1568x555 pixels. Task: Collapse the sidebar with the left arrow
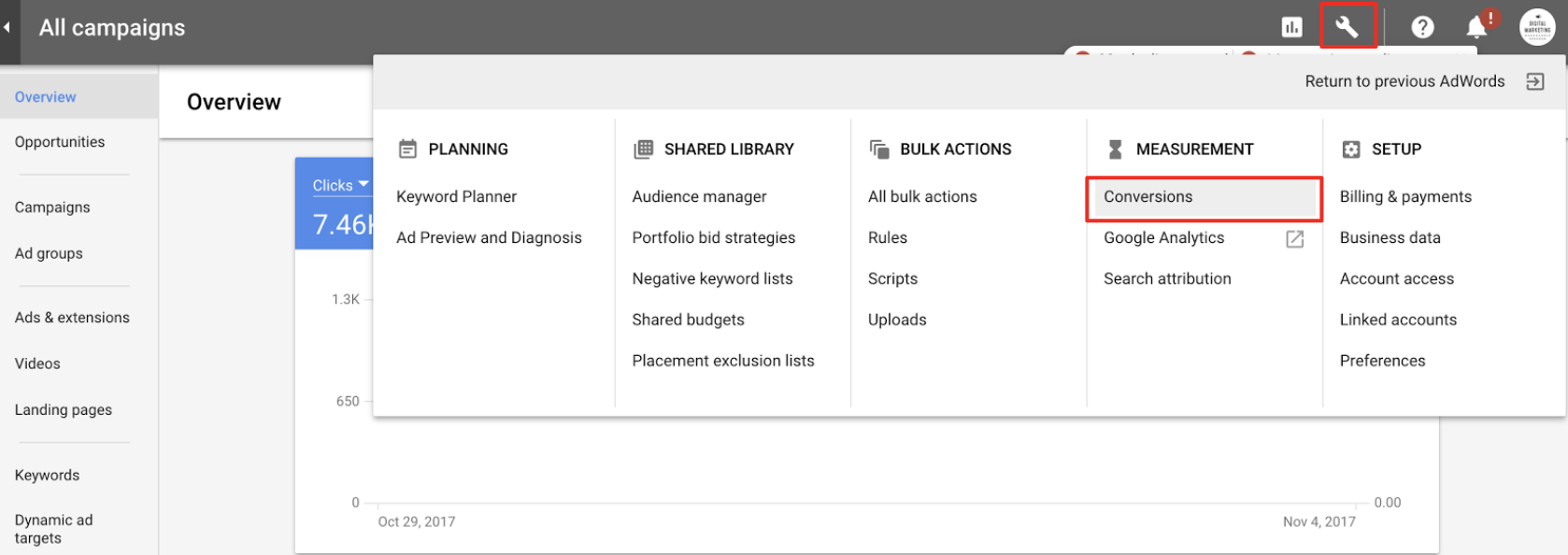[x=7, y=27]
